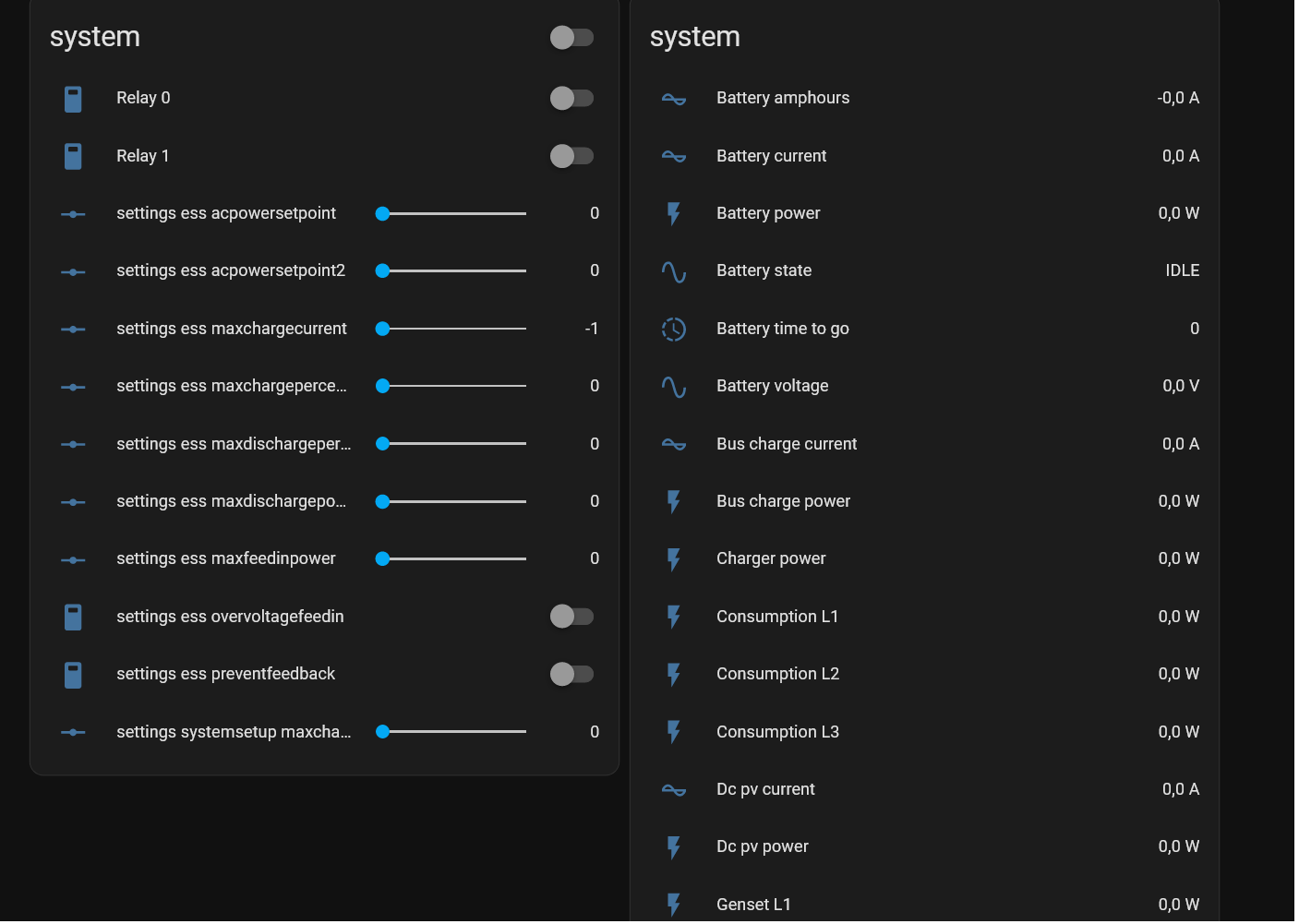Turn on the Relay 0 switch
Screen dimensions: 1299x924
(x=571, y=98)
